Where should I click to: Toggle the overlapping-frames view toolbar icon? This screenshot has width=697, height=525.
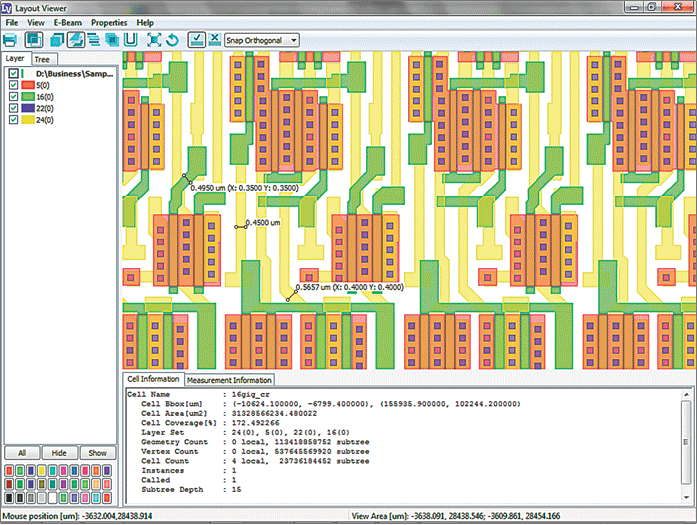[x=34, y=40]
